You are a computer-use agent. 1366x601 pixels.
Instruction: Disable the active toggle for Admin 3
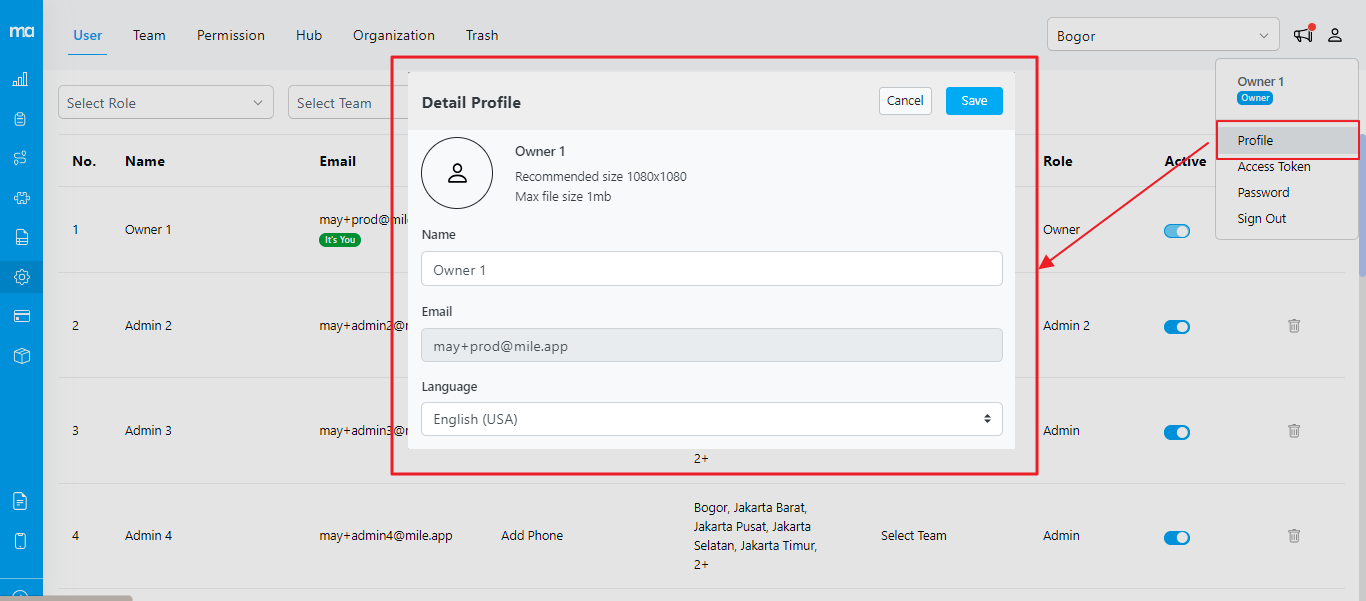pyautogui.click(x=1176, y=432)
